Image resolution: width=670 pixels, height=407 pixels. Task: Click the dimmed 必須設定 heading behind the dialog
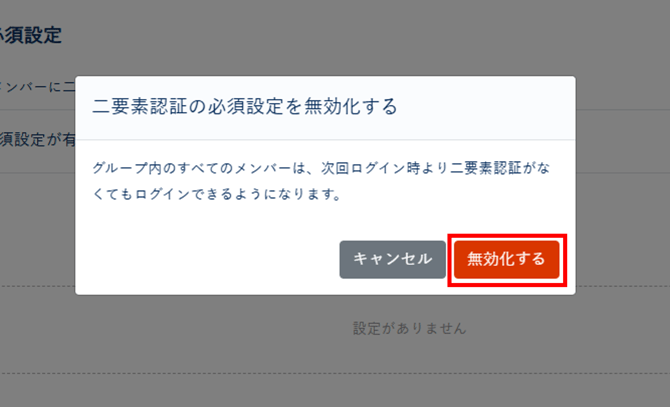31,35
